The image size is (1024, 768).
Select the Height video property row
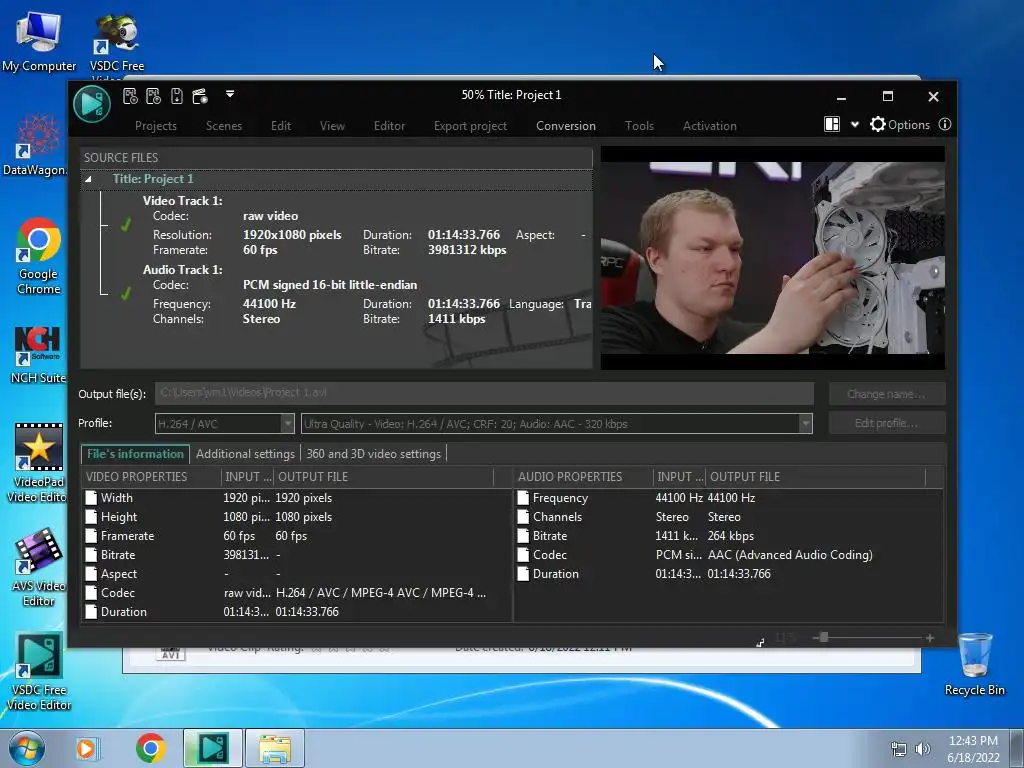pyautogui.click(x=297, y=517)
